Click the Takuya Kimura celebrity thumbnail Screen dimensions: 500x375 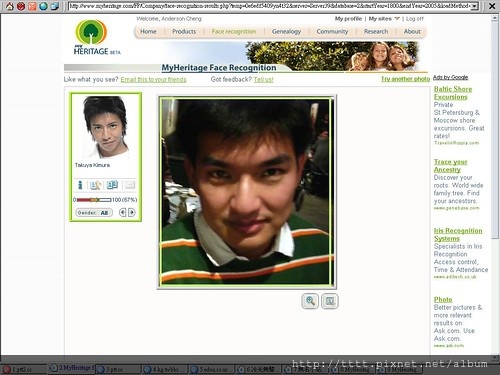pos(106,127)
